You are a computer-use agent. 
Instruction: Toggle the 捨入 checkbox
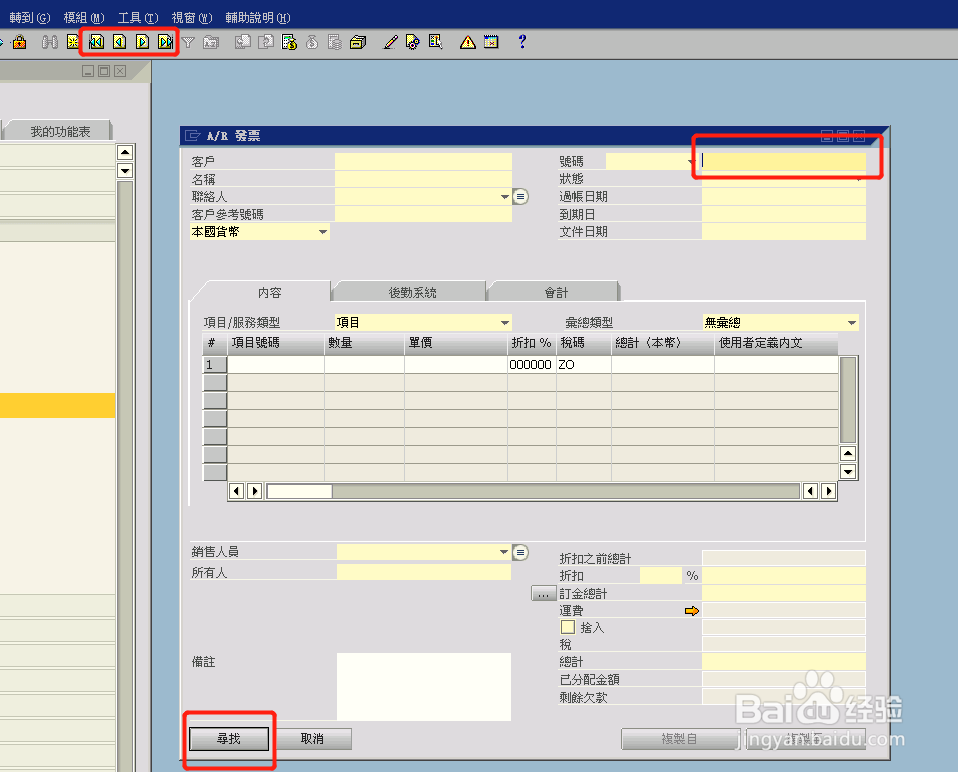click(569, 627)
